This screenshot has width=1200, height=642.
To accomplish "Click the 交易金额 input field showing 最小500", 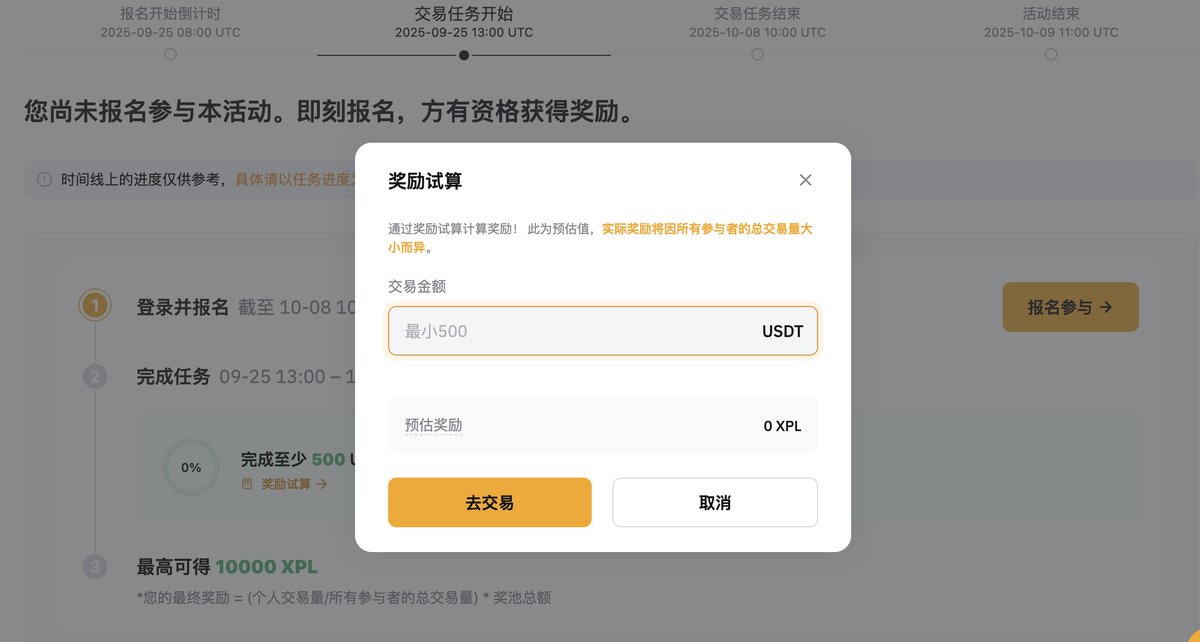I will point(570,331).
